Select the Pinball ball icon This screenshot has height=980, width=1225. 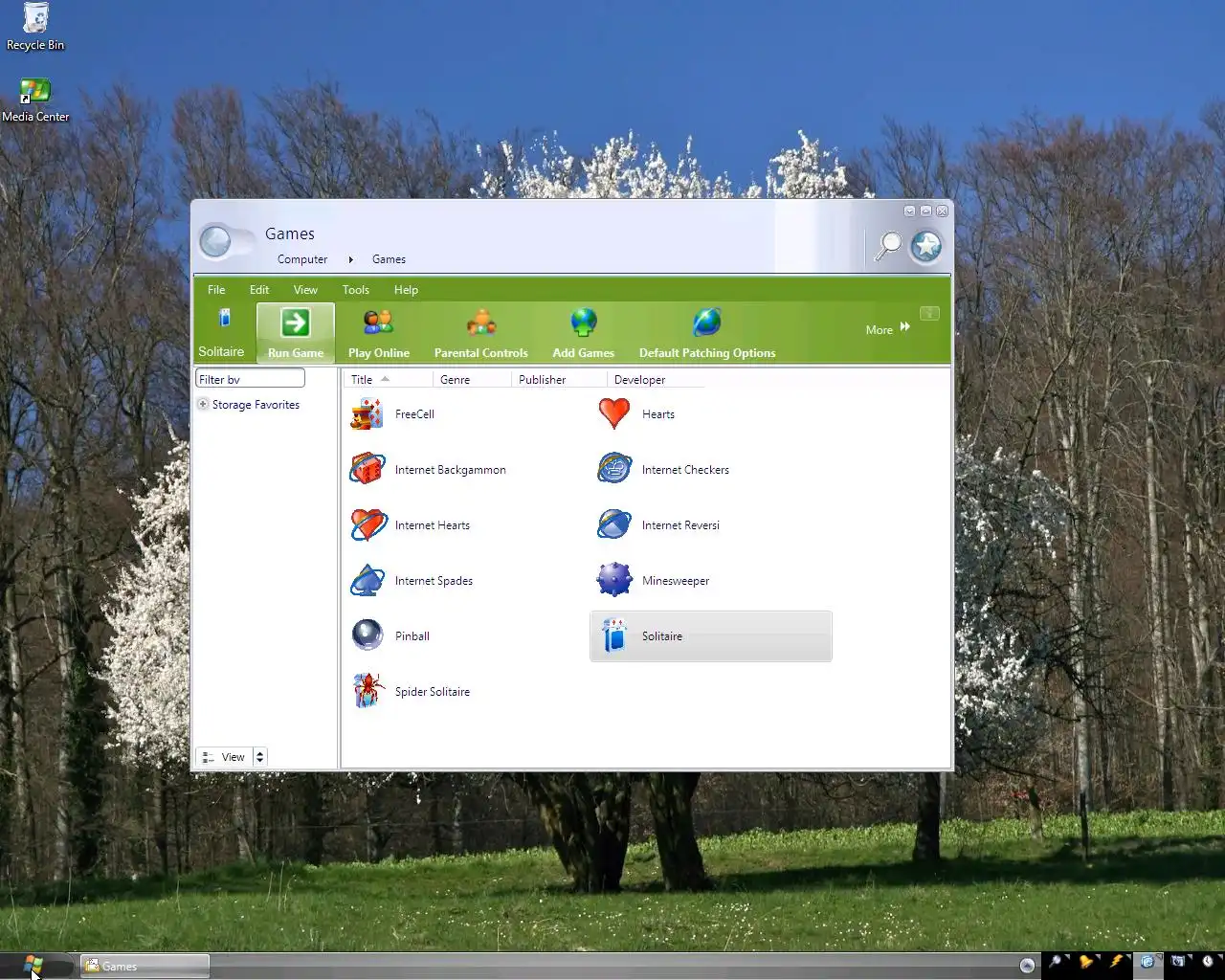click(x=367, y=635)
